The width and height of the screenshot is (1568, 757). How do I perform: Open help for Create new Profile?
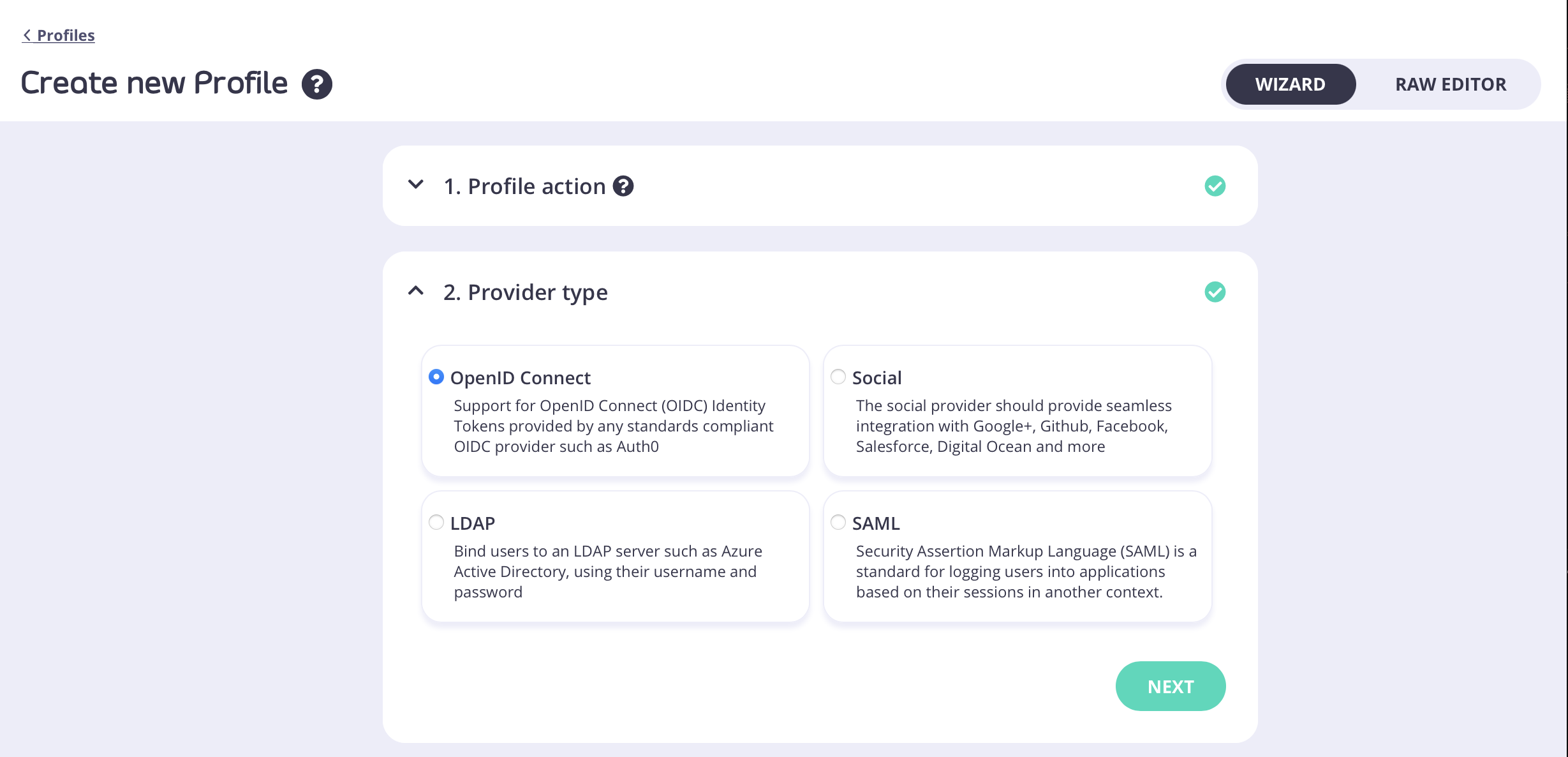[317, 83]
